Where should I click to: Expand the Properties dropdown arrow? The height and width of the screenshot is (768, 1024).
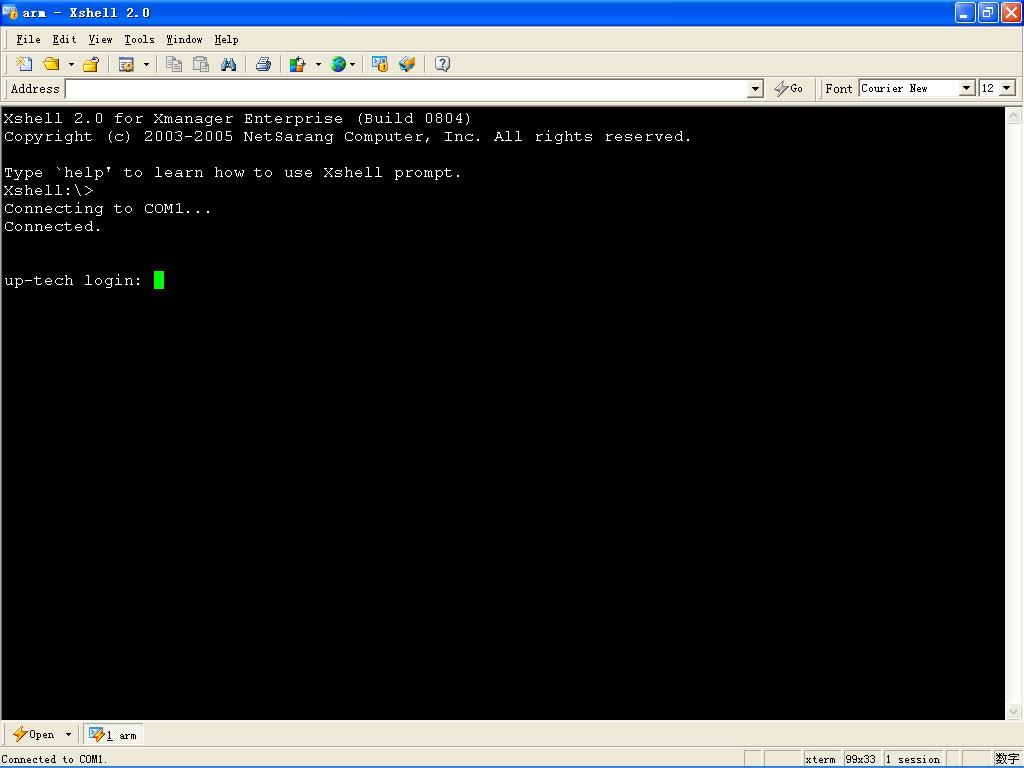click(x=146, y=65)
